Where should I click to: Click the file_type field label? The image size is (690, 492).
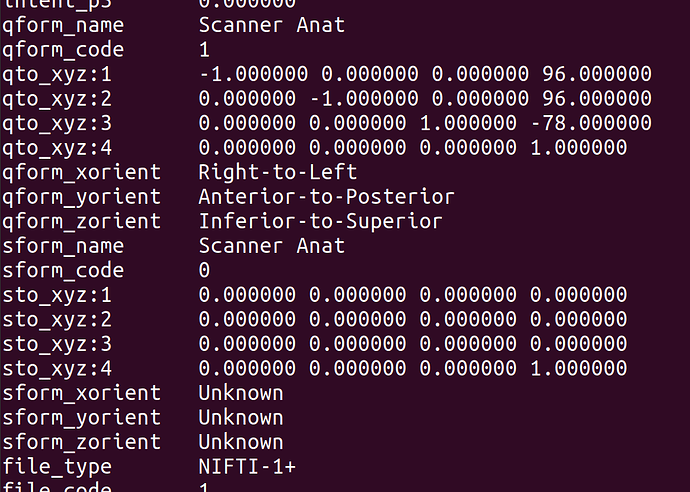click(x=57, y=468)
